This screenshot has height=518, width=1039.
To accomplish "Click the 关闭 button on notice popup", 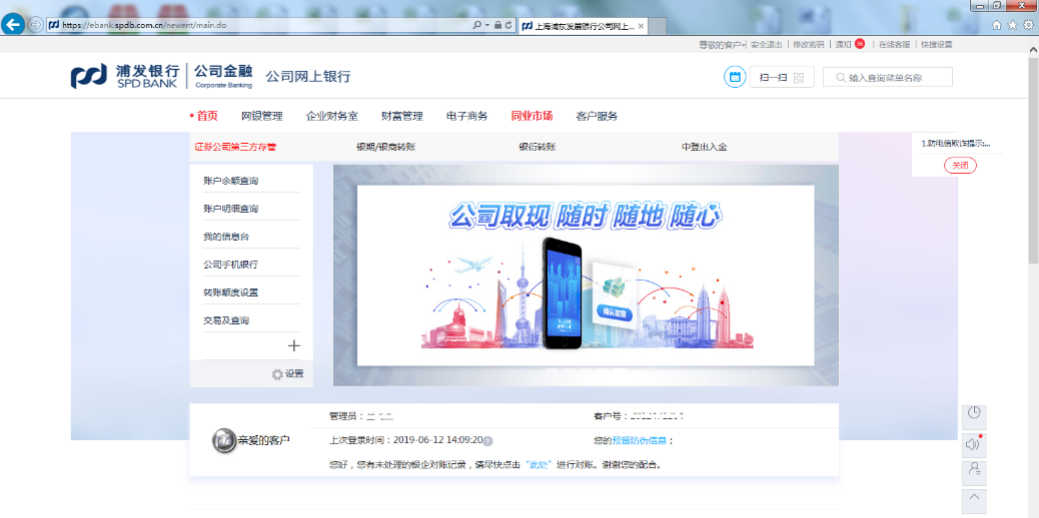I will (x=960, y=165).
